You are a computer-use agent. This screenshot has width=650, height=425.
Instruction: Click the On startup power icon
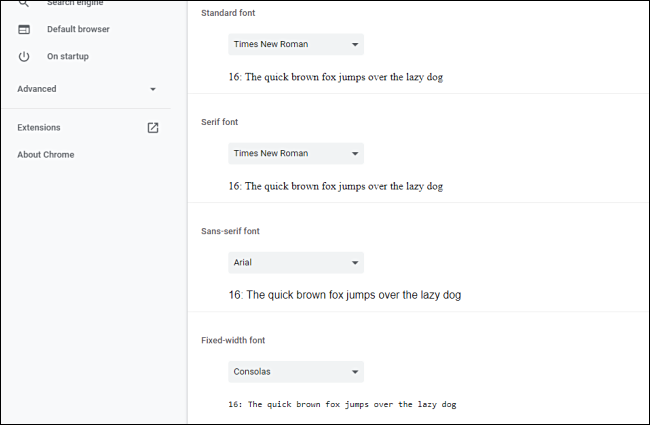24,56
